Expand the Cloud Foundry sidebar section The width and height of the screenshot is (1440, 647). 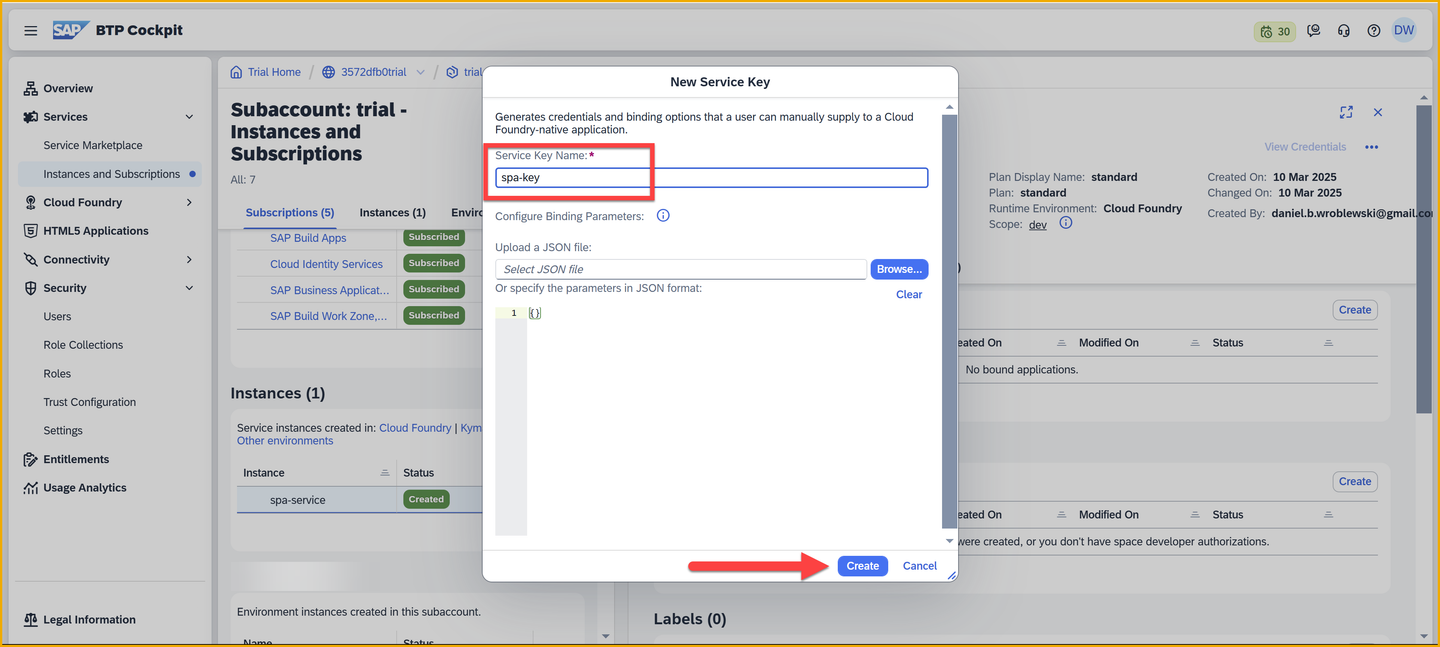pos(189,202)
